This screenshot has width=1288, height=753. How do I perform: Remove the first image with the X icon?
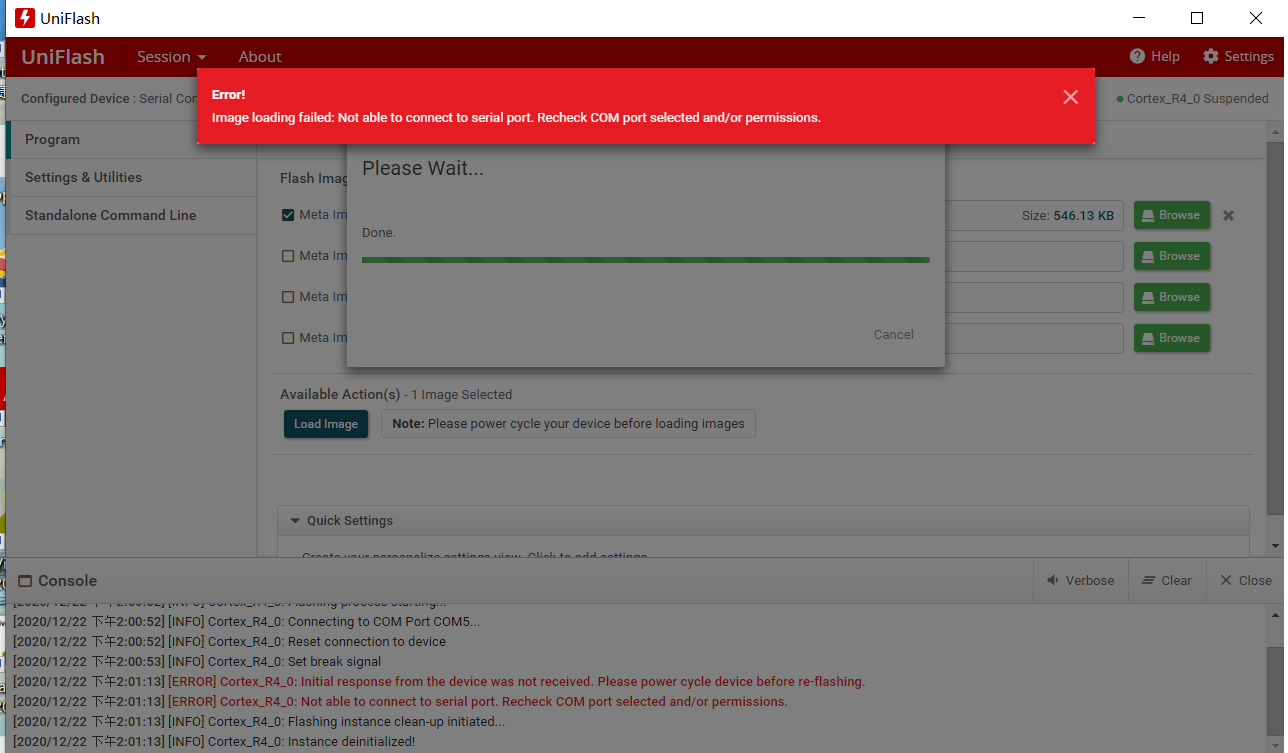1228,215
